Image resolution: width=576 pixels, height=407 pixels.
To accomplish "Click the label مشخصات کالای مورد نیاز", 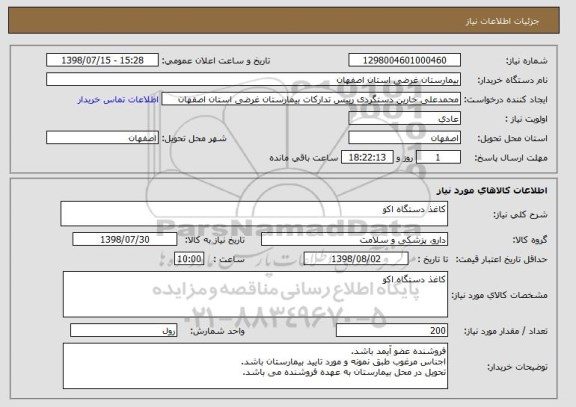I will 499,295.
